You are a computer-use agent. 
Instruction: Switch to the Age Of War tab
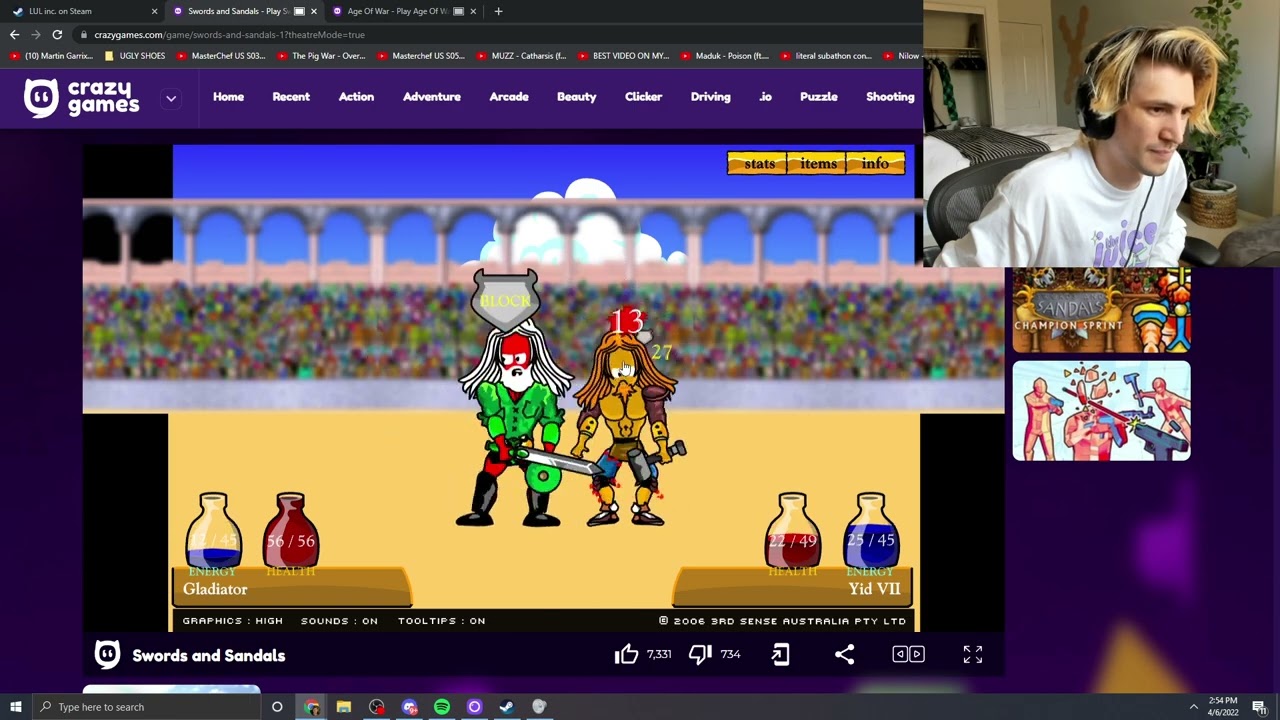tap(396, 11)
